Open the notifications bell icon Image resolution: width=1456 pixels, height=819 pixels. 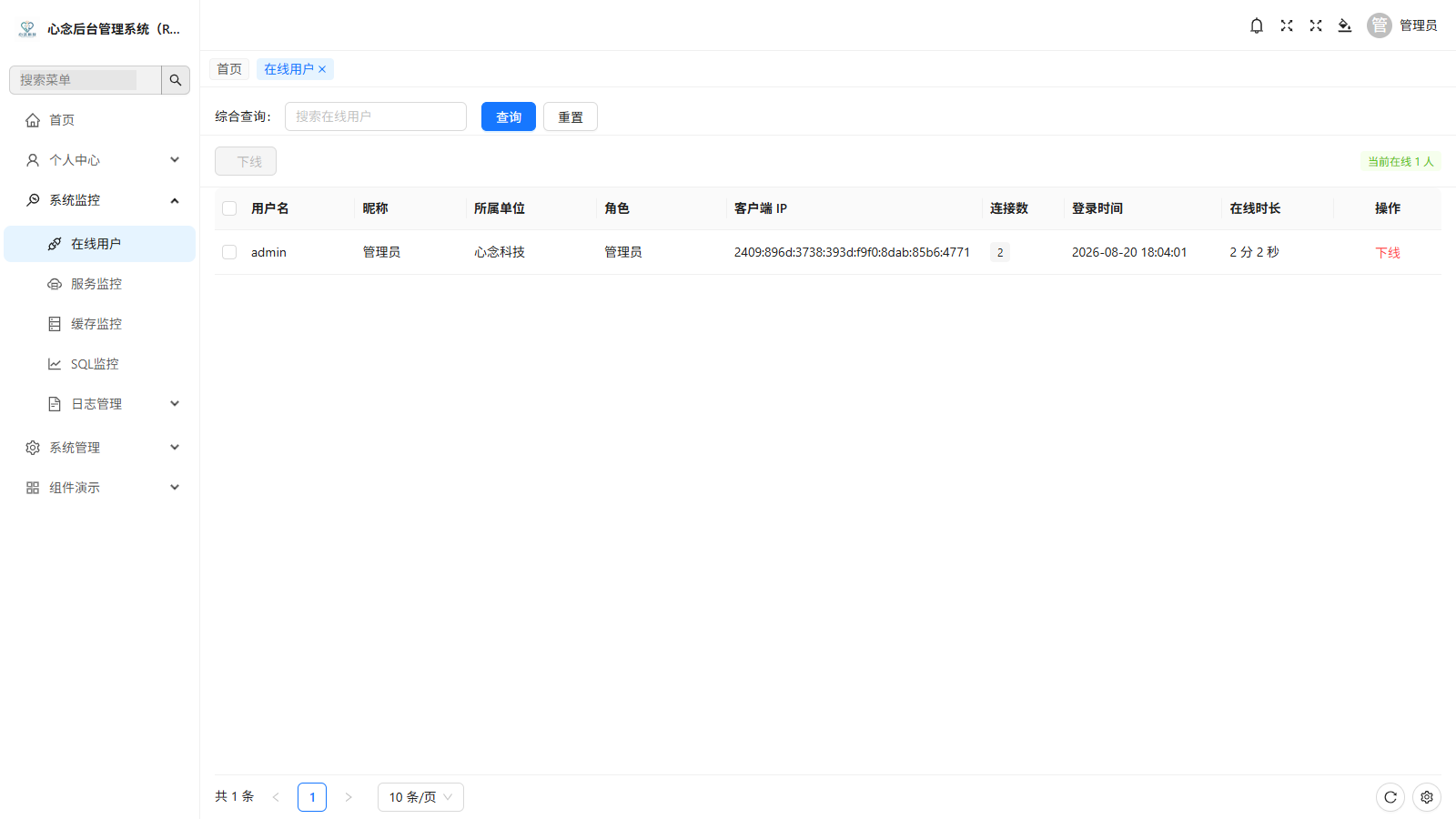coord(1257,25)
